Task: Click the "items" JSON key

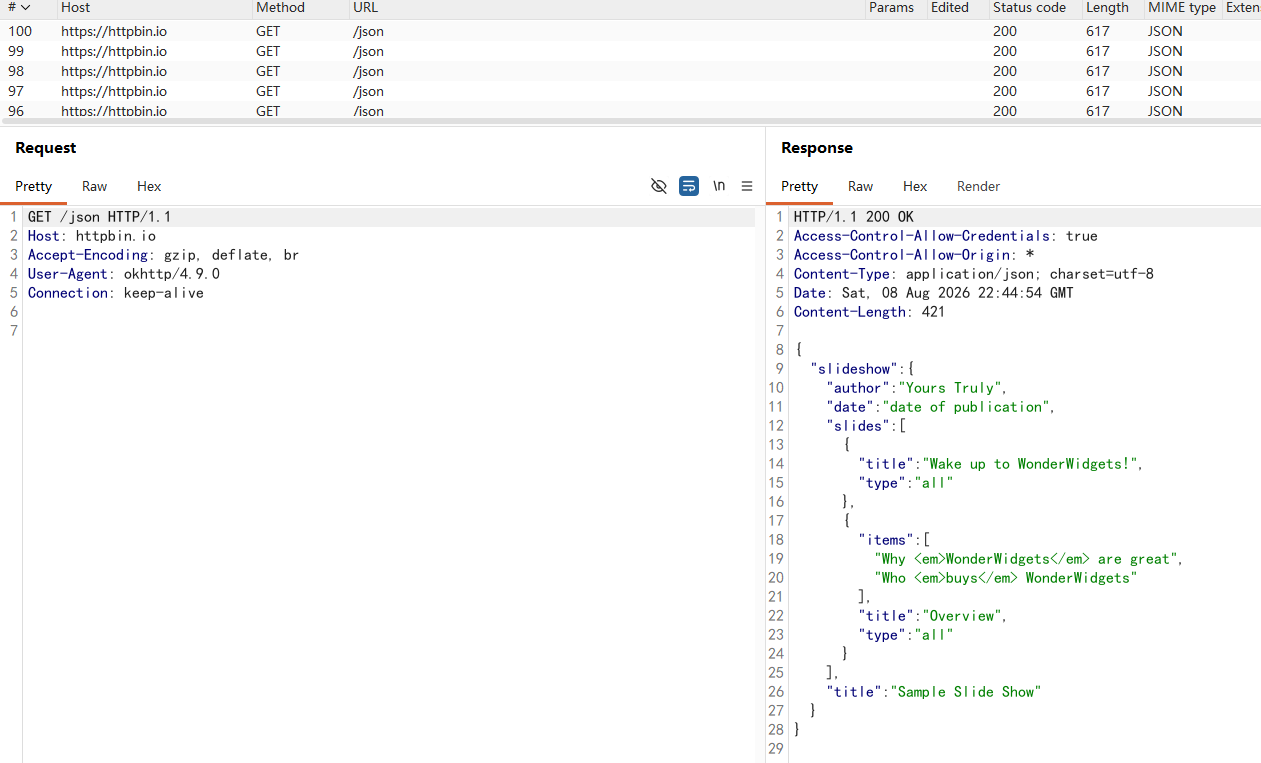Action: 886,540
